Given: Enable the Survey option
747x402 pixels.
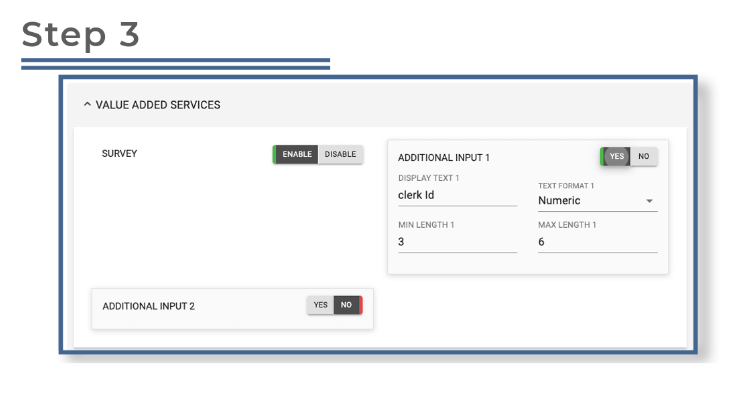Looking at the screenshot, I should point(296,155).
